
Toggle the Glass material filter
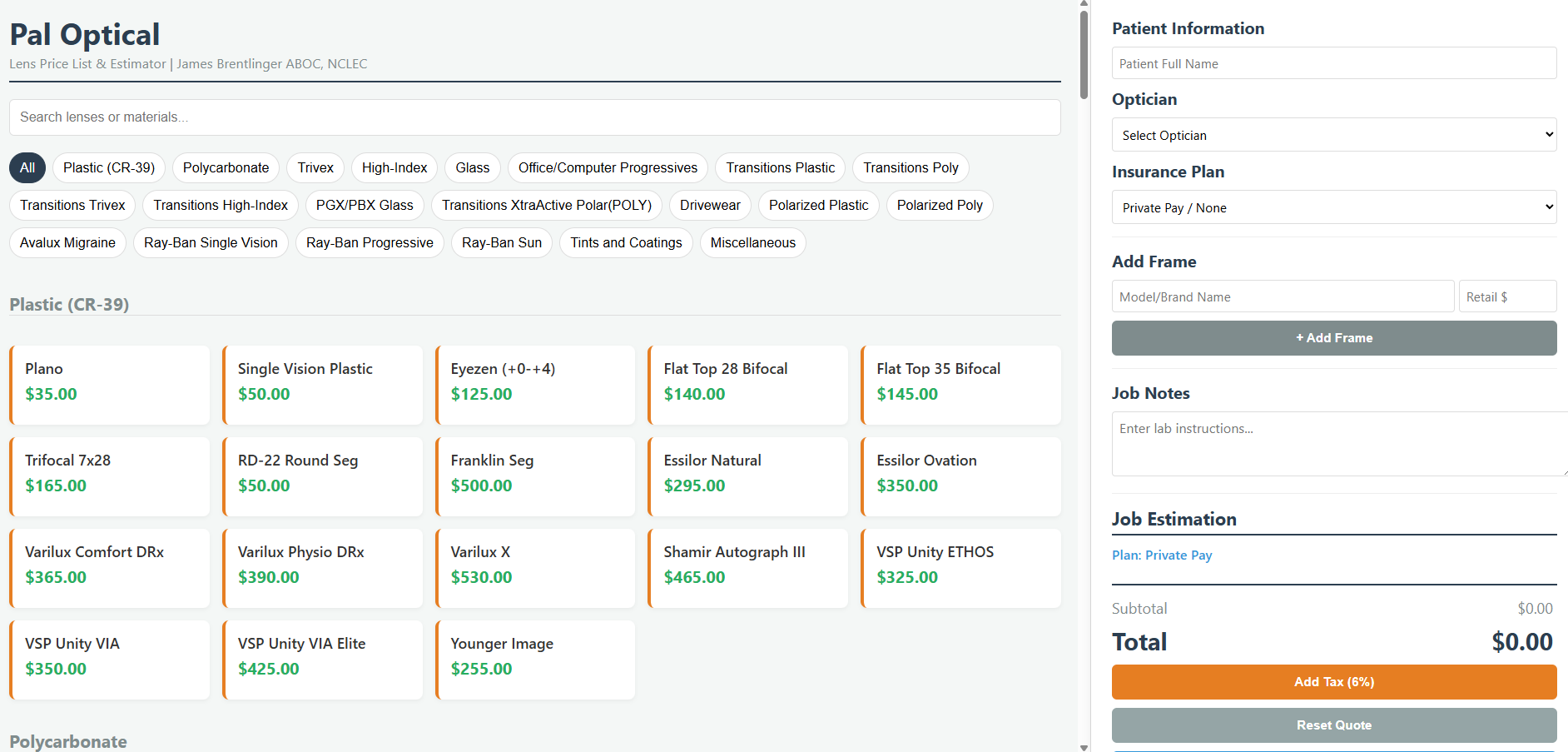[x=472, y=167]
